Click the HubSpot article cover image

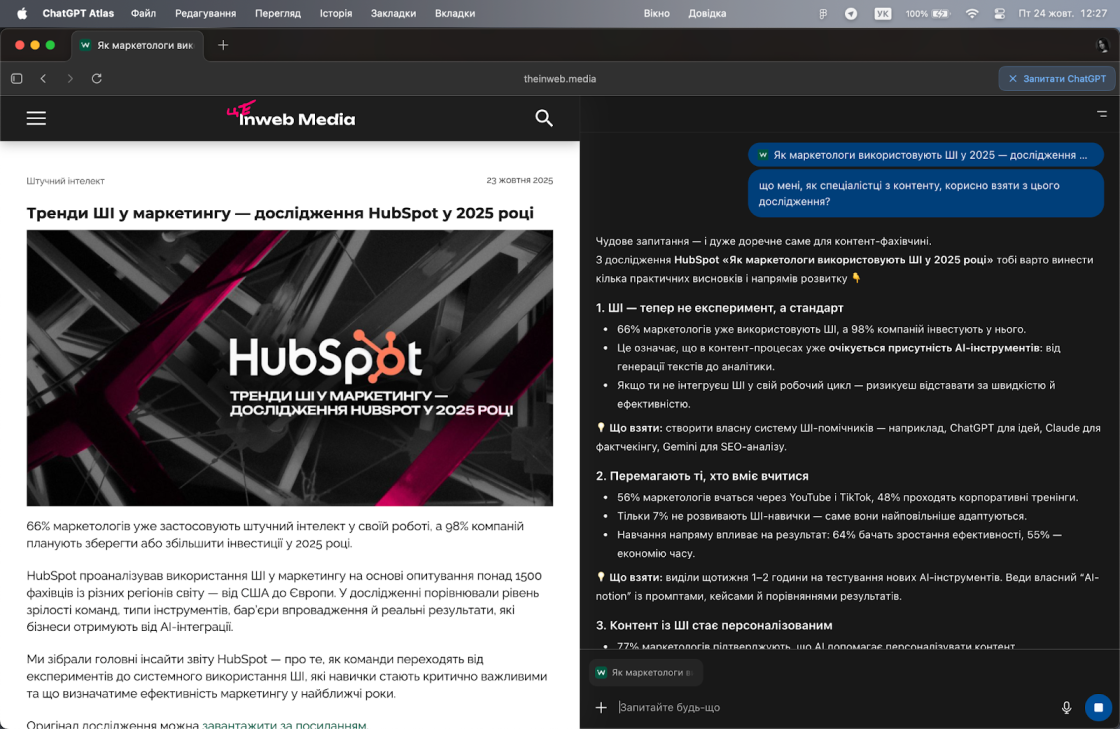point(289,367)
